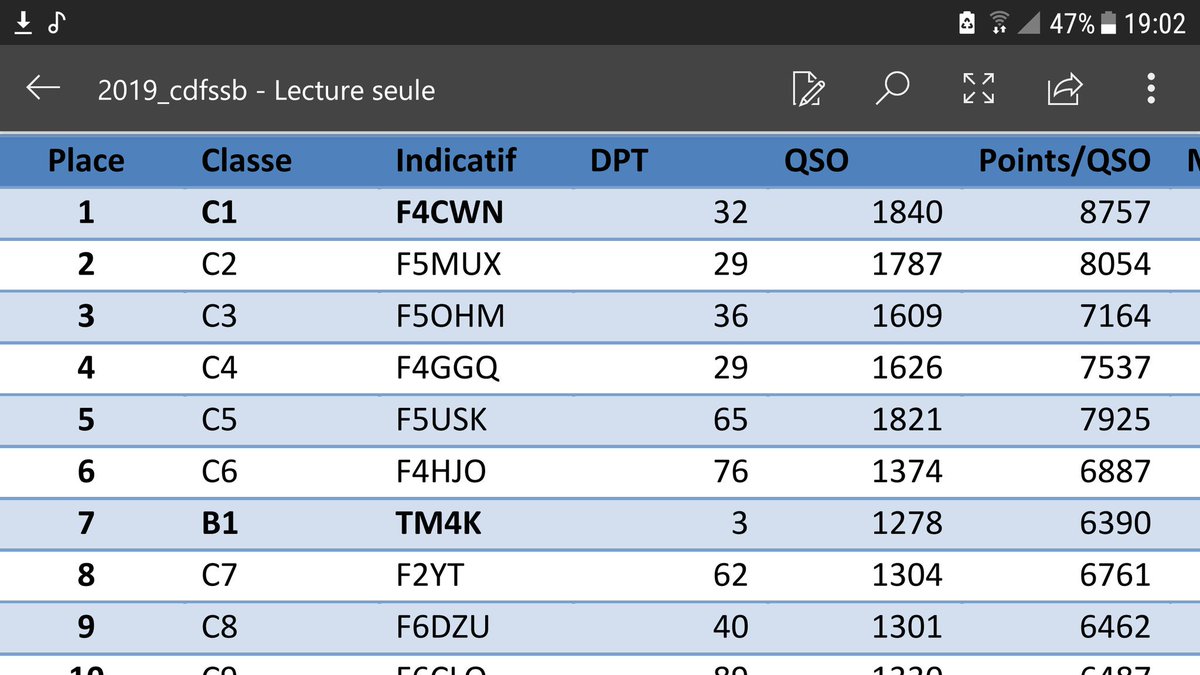Select cell F4GGQ

tap(447, 368)
